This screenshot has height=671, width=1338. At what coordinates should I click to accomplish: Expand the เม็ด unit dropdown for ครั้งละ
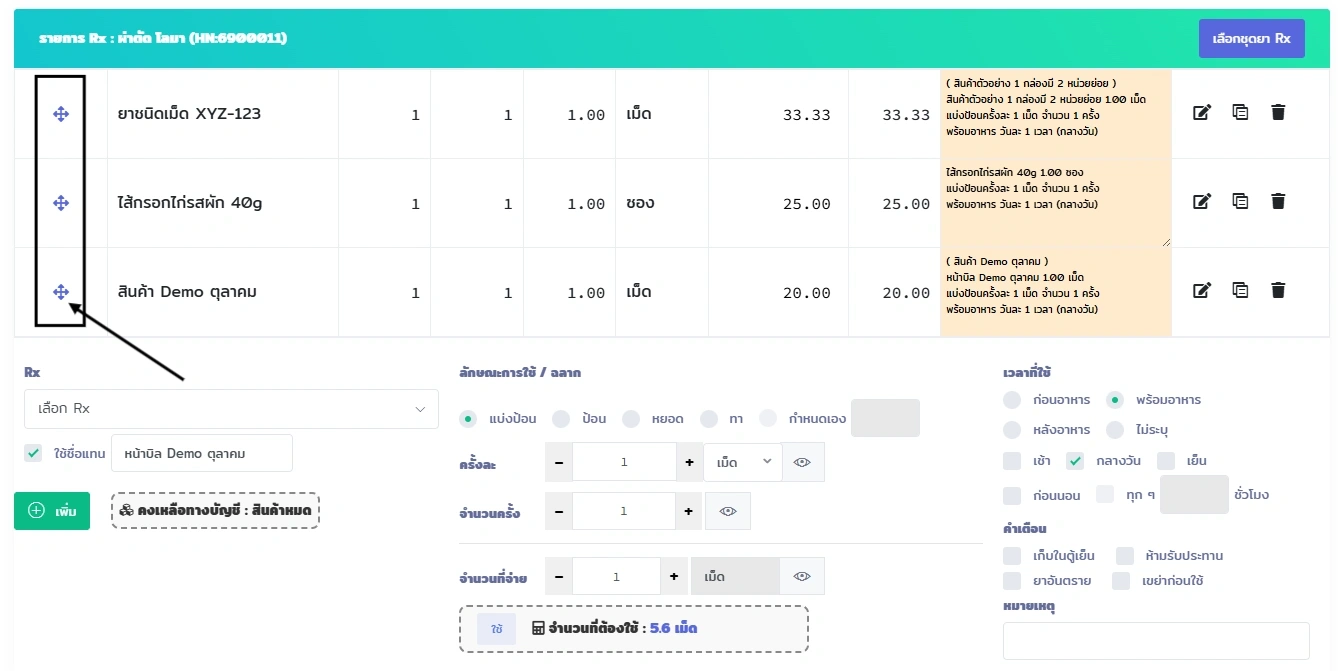click(742, 462)
